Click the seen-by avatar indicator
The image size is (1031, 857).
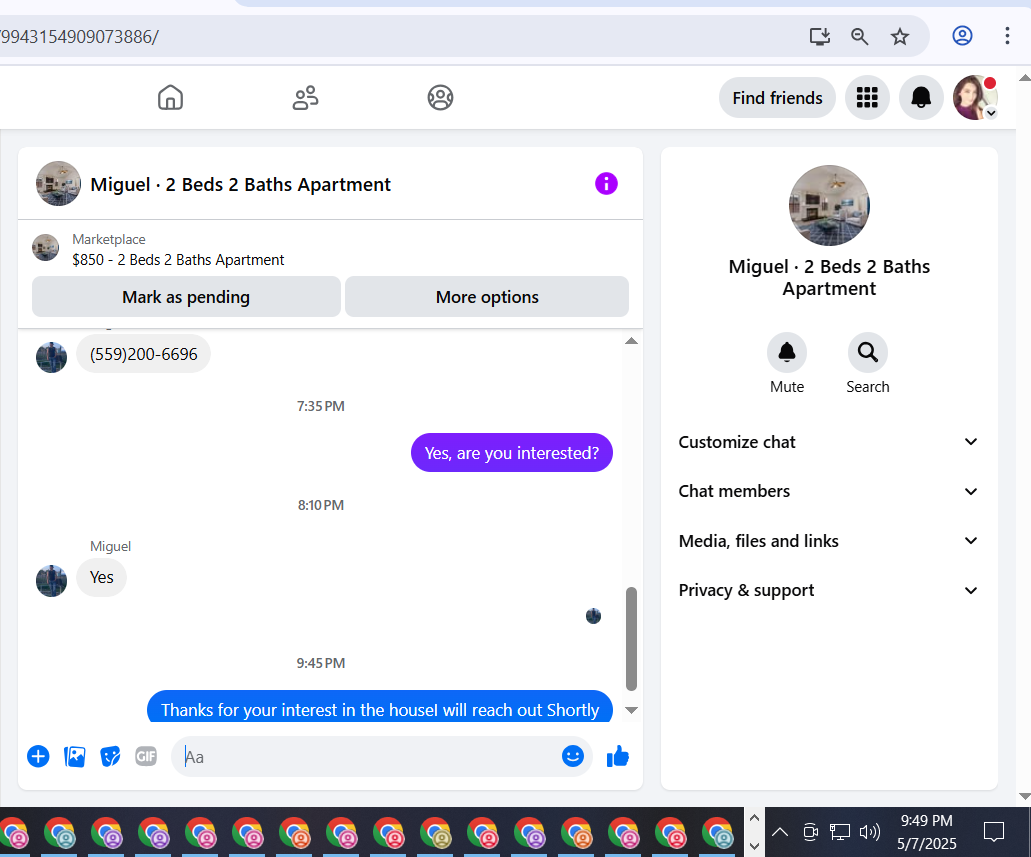click(x=593, y=616)
